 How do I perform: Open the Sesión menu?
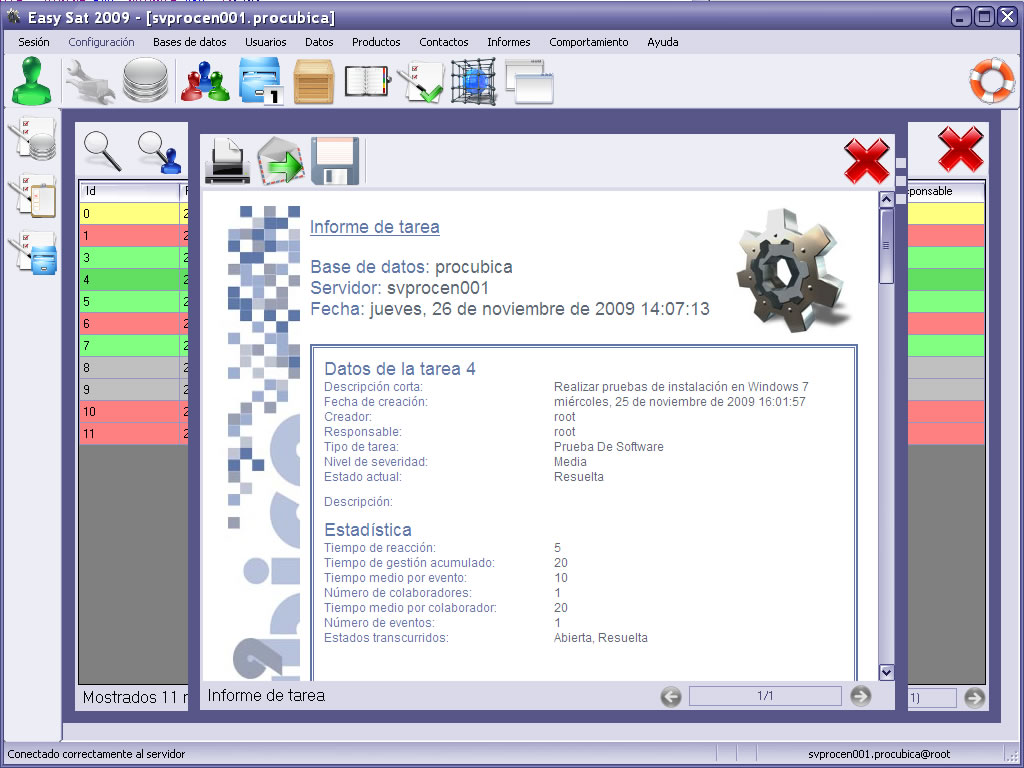point(34,42)
